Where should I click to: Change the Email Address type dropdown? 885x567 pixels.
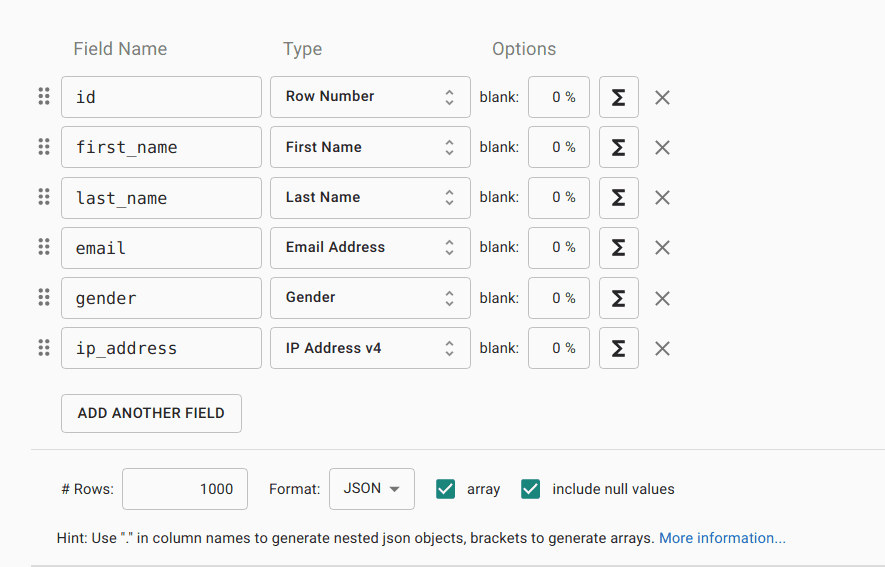pyautogui.click(x=370, y=247)
